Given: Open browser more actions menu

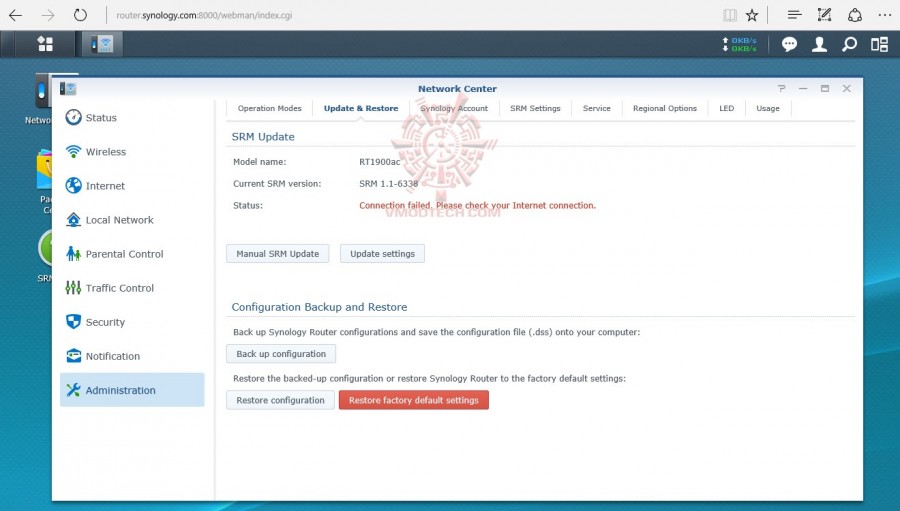Looking at the screenshot, I should tap(885, 16).
